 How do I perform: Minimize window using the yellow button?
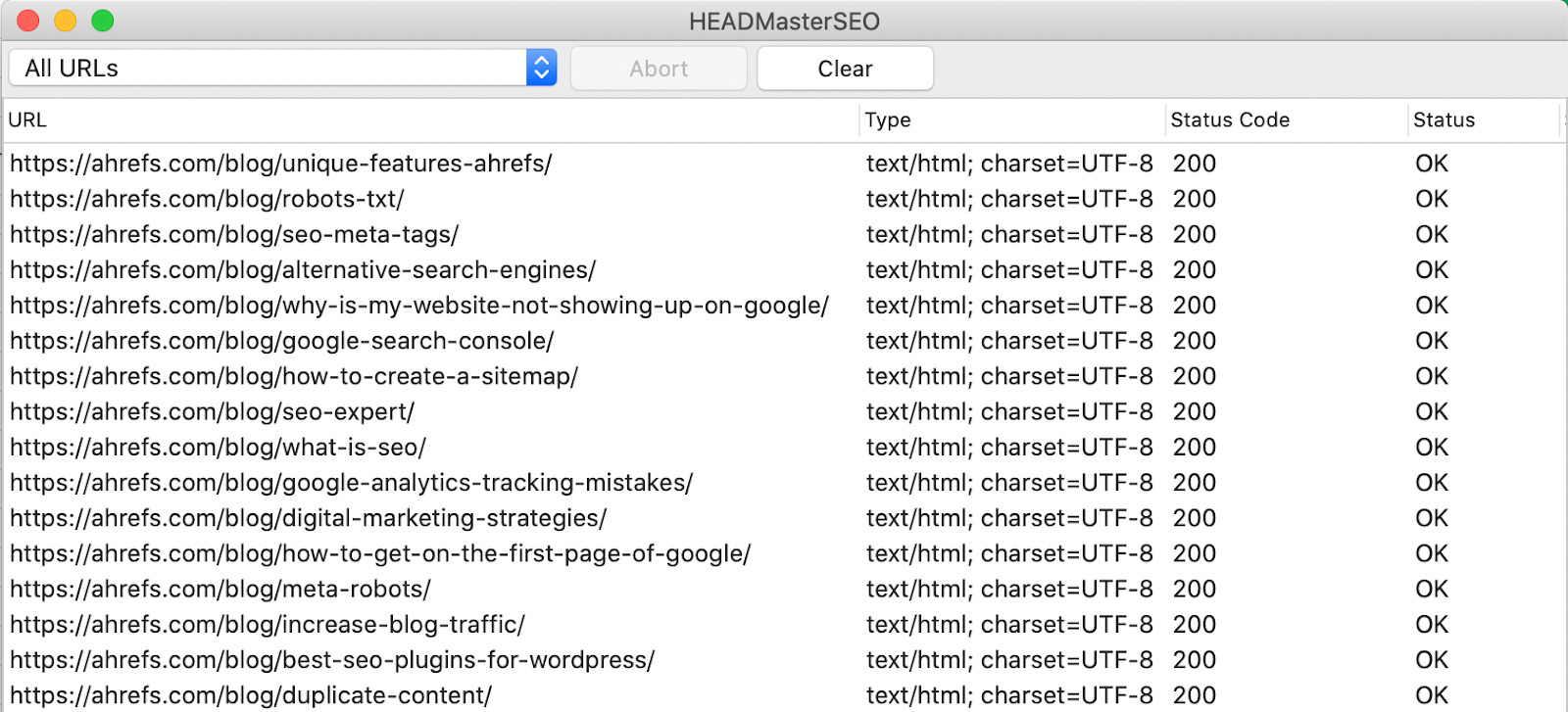tap(66, 21)
